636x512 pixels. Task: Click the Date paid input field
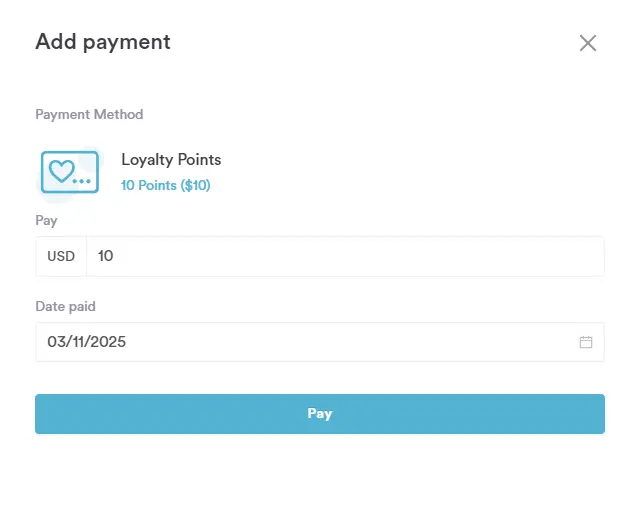[x=300, y=342]
